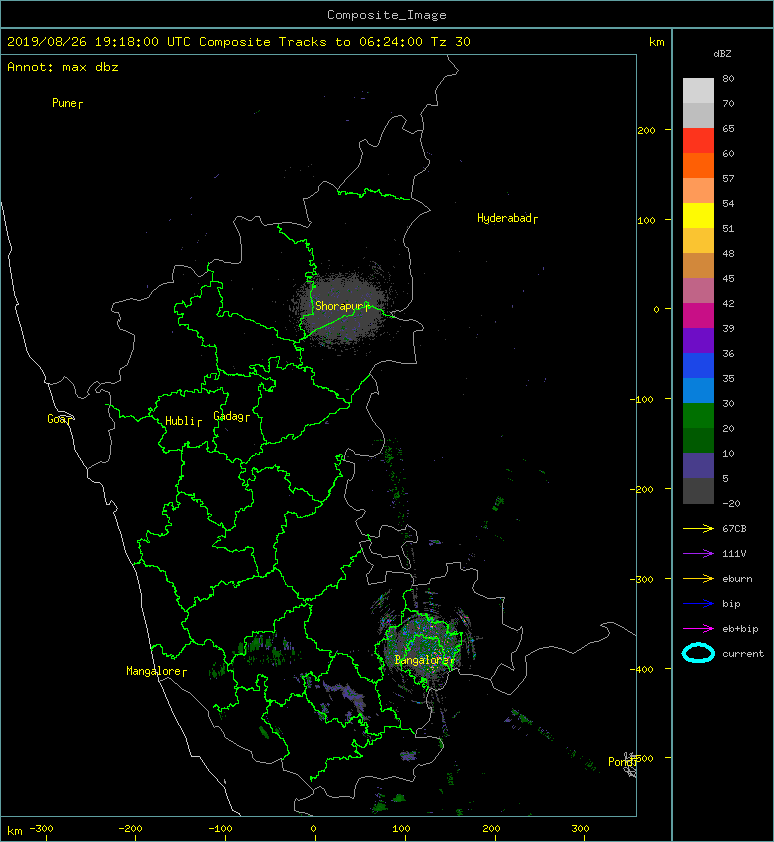Click the Composite_Image title text
This screenshot has width=774, height=842.
[x=387, y=15]
